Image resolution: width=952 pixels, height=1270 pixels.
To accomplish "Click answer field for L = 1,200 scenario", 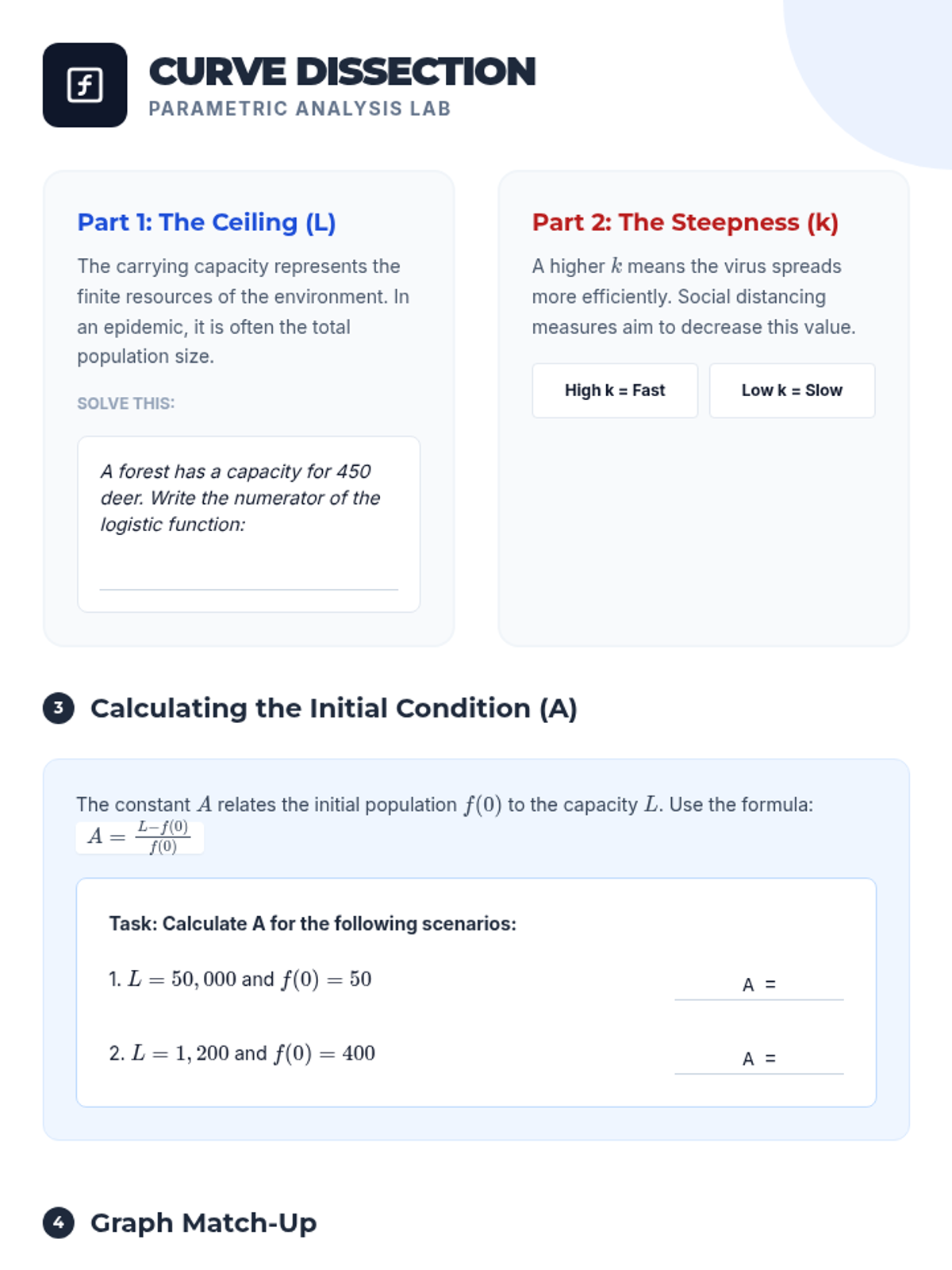I will click(759, 1059).
